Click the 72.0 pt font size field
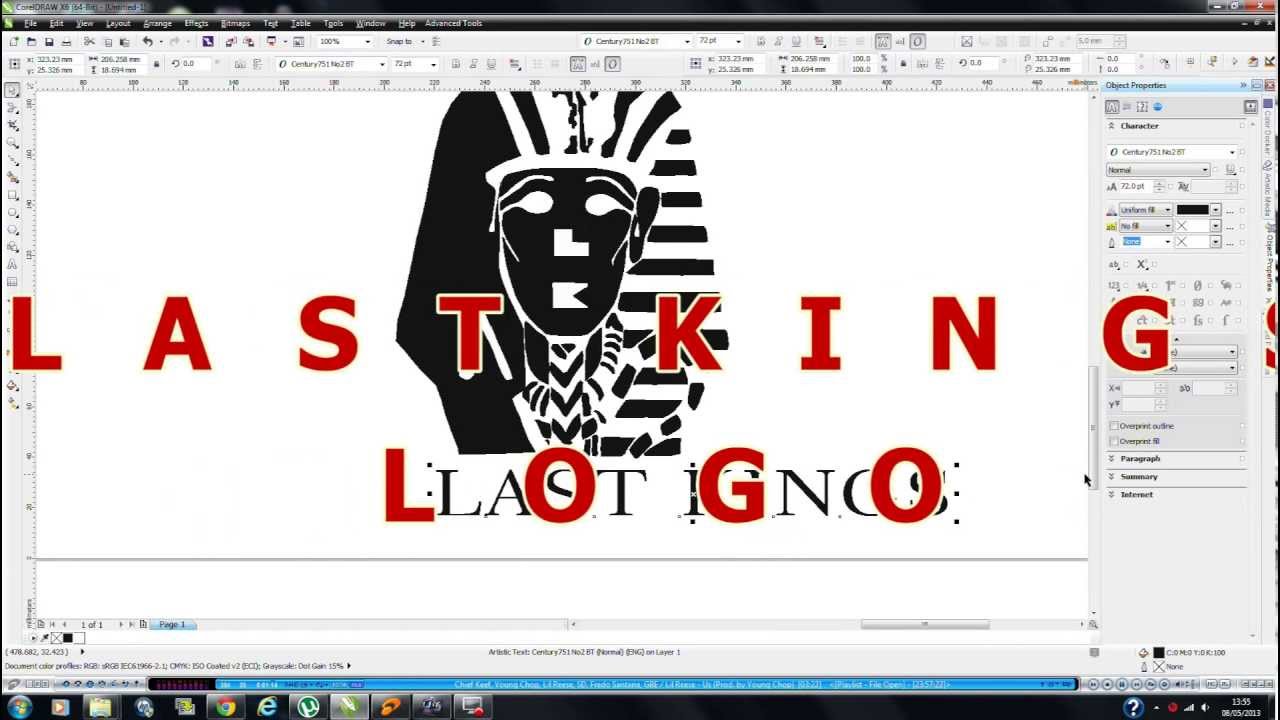This screenshot has width=1280, height=720. tap(1133, 186)
